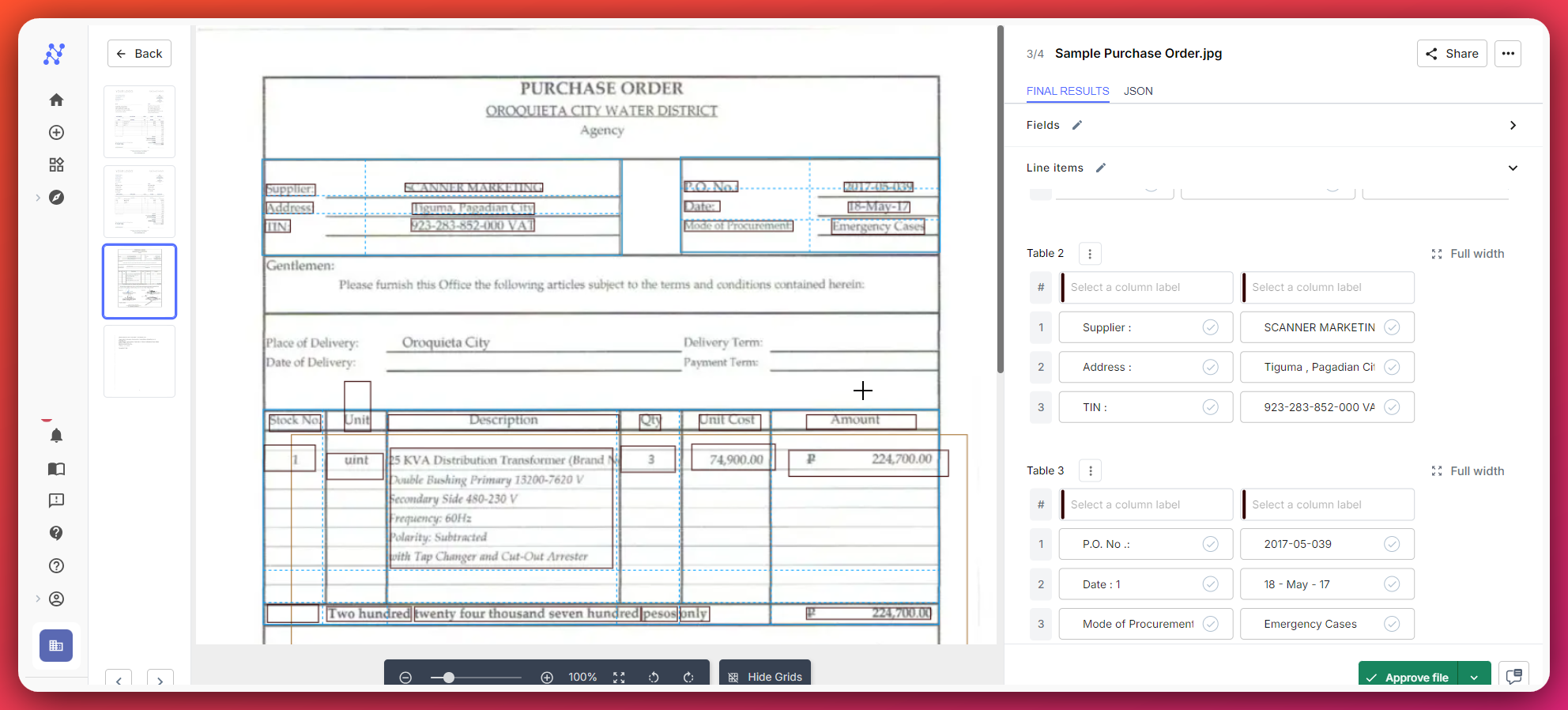Zoom in with the plus icon
Viewport: 1568px width, 710px height.
(547, 678)
